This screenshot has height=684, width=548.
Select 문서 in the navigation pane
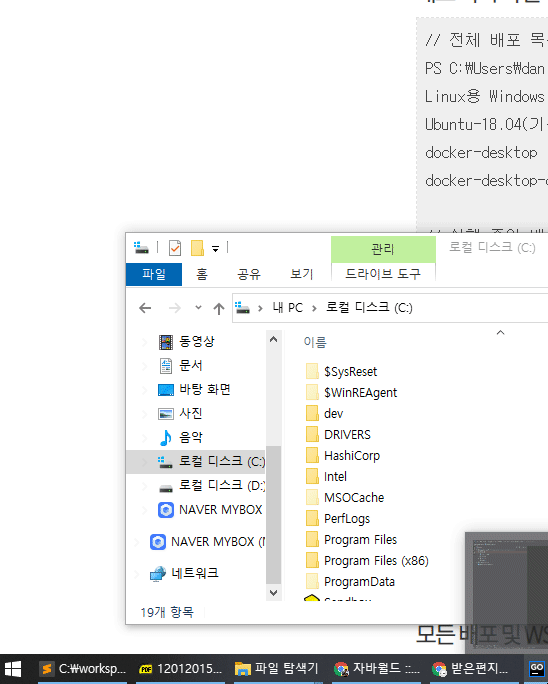[x=191, y=366]
